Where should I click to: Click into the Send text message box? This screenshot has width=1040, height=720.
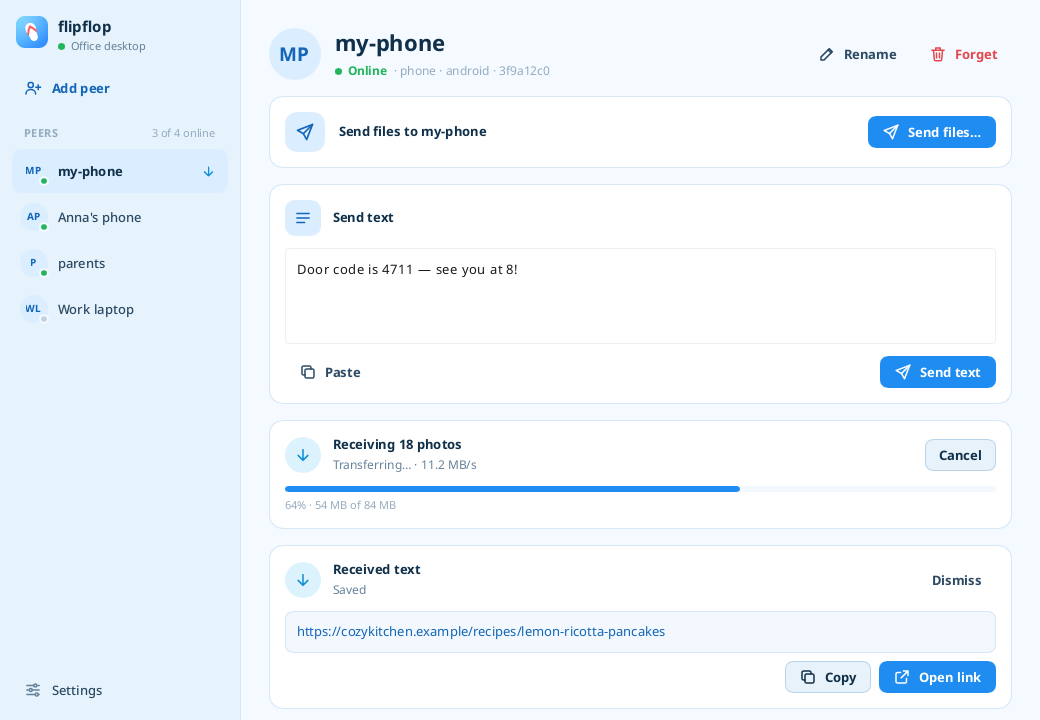coord(640,296)
